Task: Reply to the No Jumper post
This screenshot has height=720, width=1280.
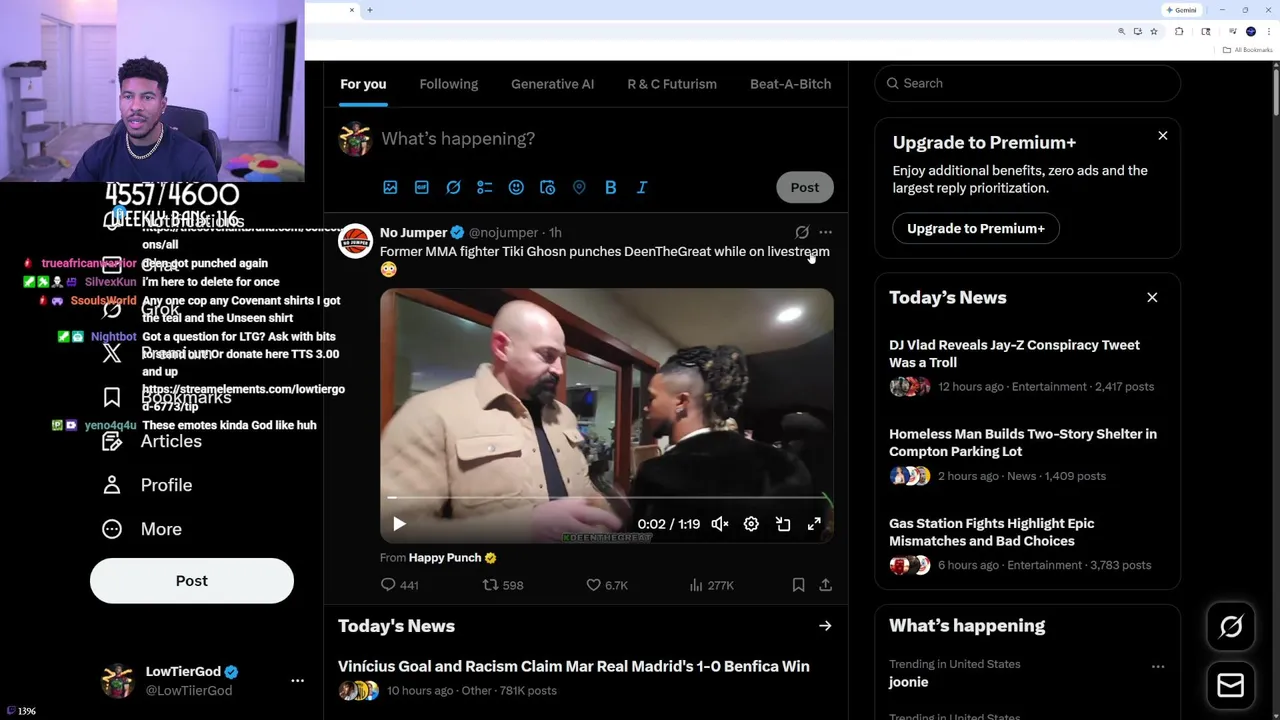Action: 399,585
